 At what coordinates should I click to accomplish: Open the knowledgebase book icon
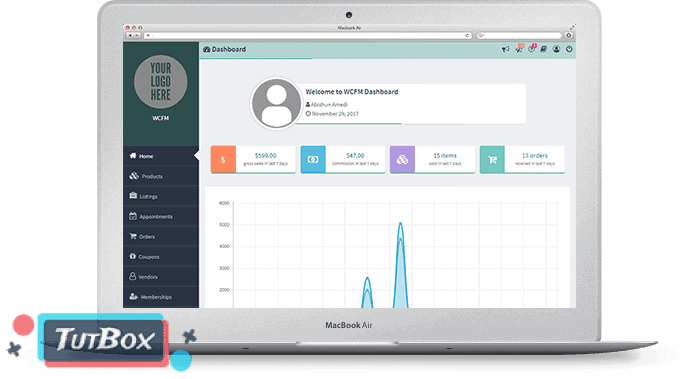click(543, 49)
